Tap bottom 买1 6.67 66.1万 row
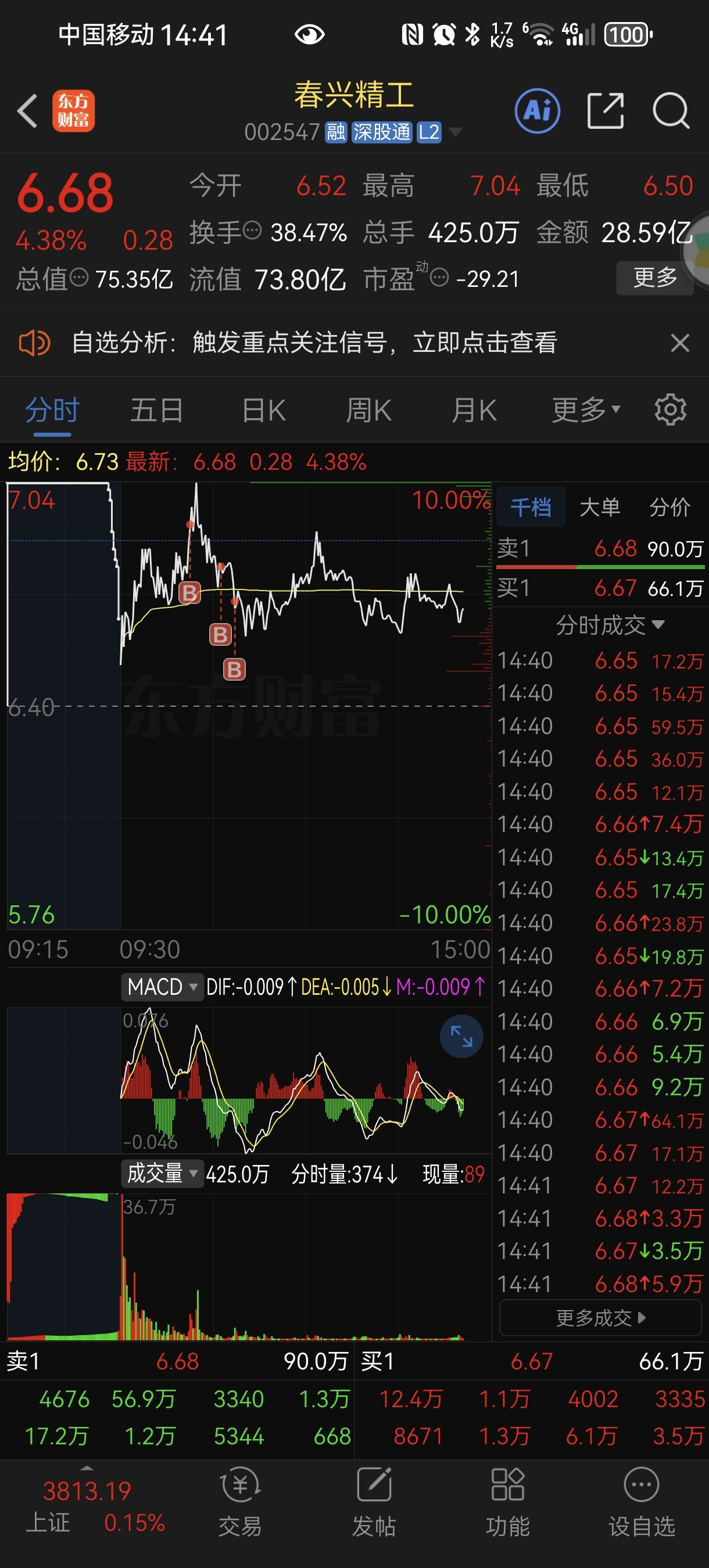The width and height of the screenshot is (709, 1568). coord(532,1362)
